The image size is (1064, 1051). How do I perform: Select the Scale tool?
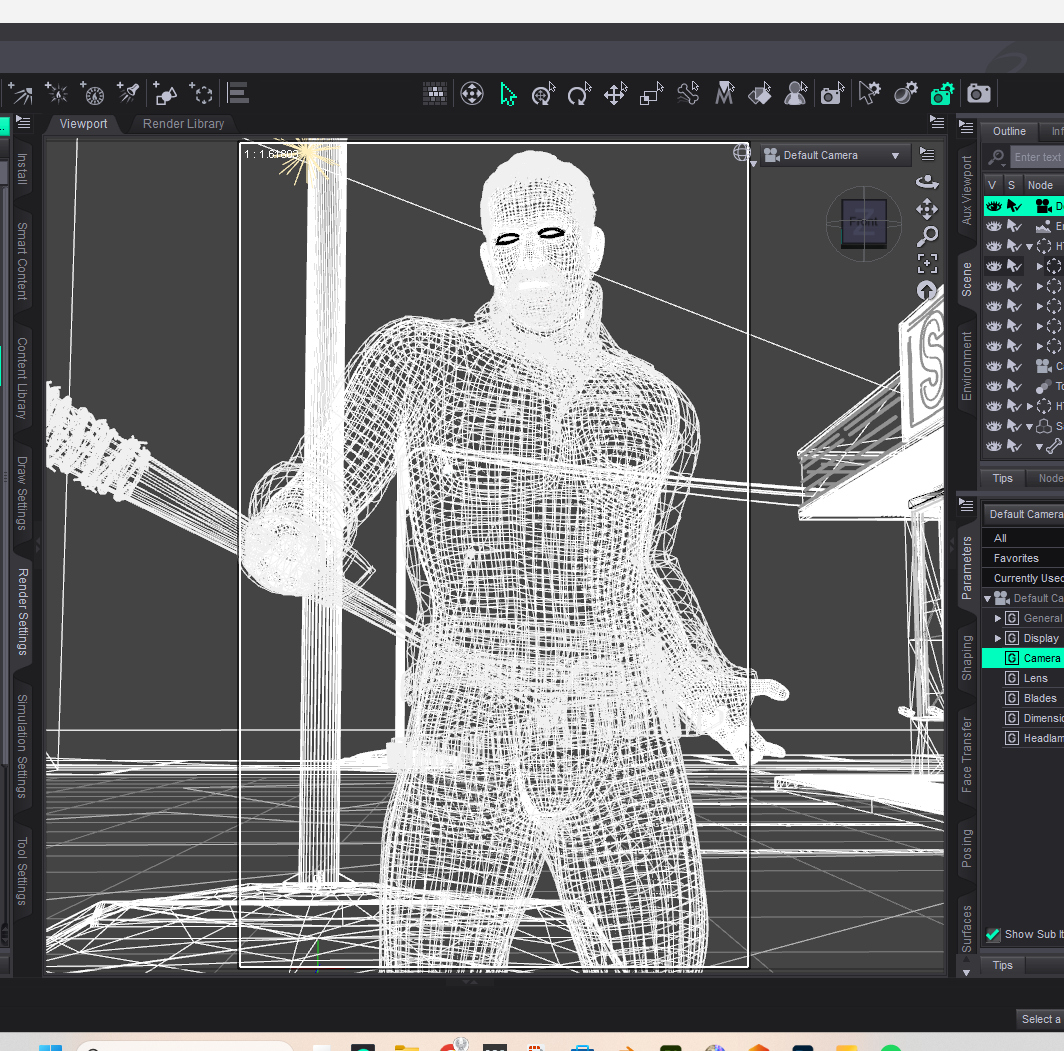[x=652, y=94]
